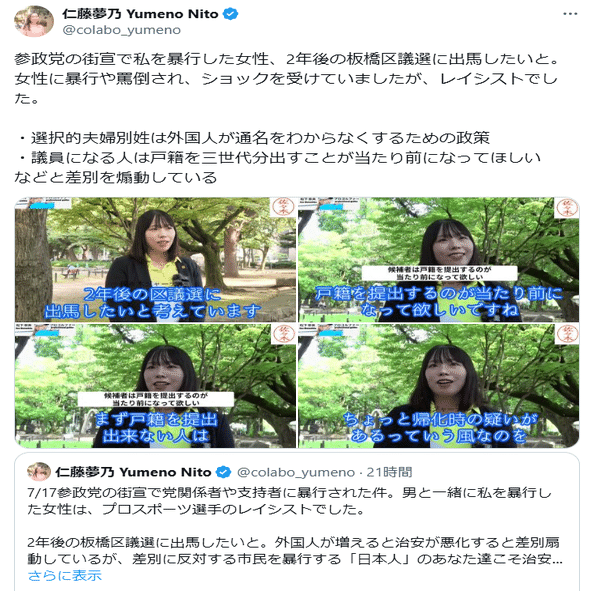Image resolution: width=591 pixels, height=591 pixels.
Task: Click red stamp logo on bottom-right video image
Action: point(567,334)
